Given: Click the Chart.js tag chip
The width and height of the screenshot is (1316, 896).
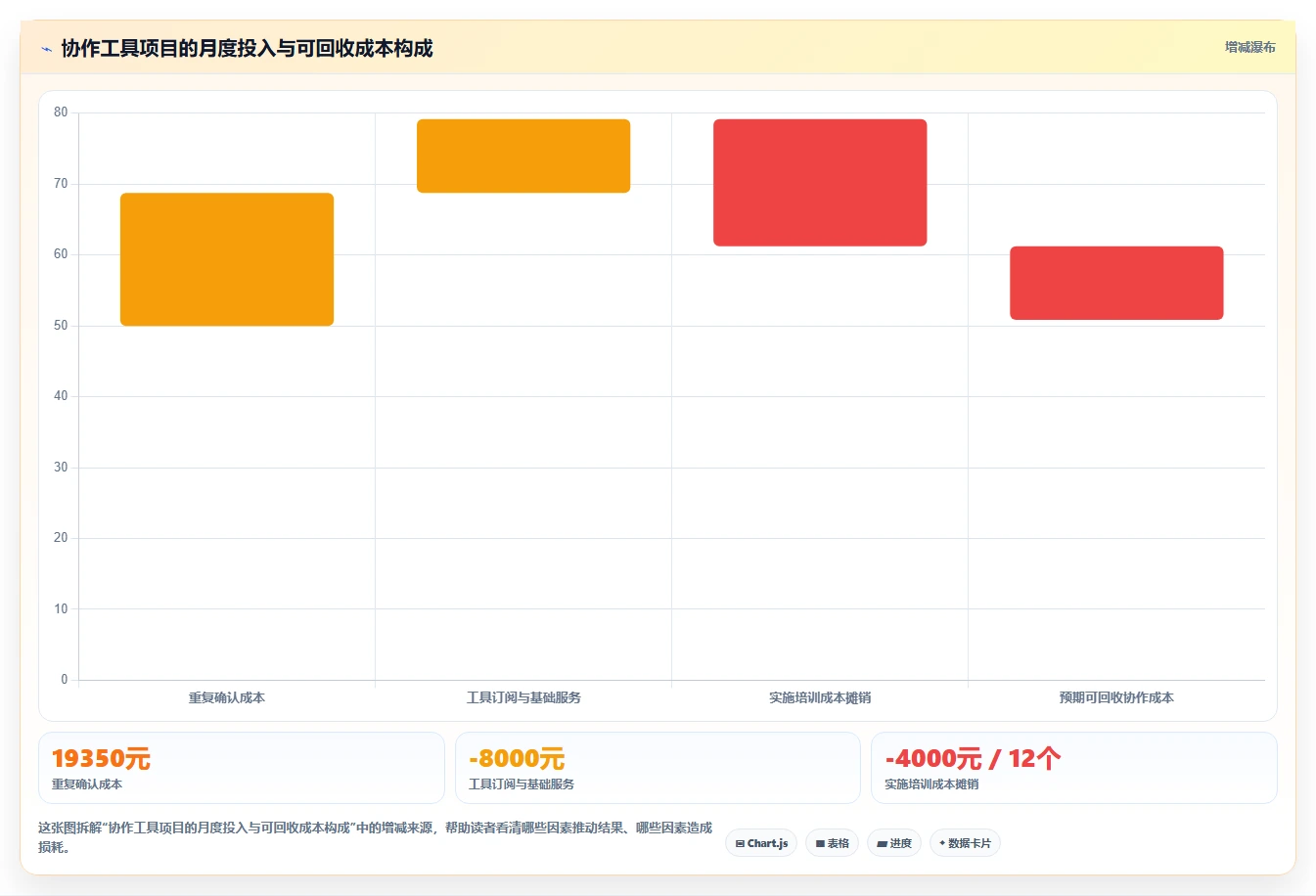Looking at the screenshot, I should (x=761, y=843).
